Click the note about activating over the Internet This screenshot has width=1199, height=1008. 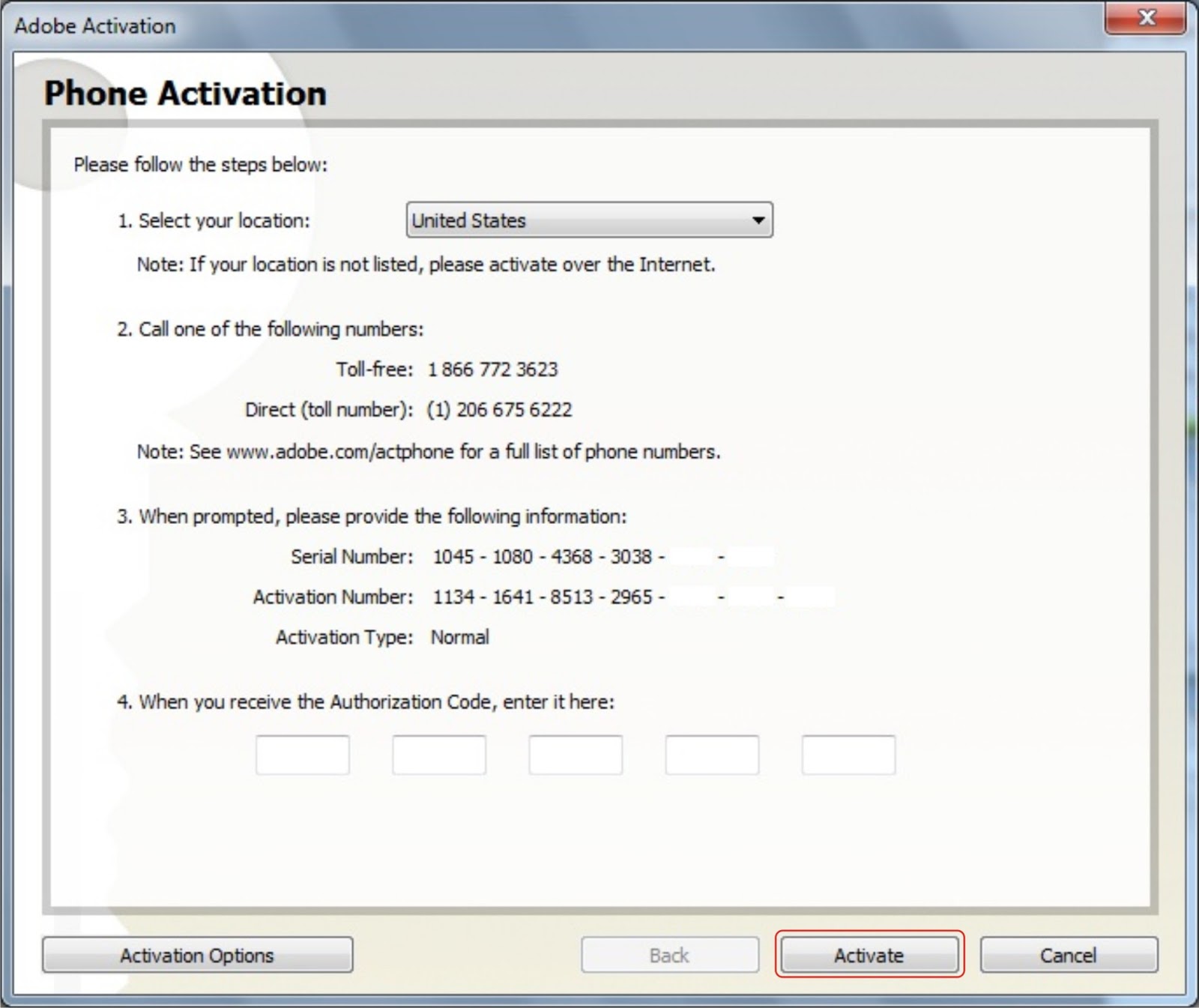pos(426,265)
